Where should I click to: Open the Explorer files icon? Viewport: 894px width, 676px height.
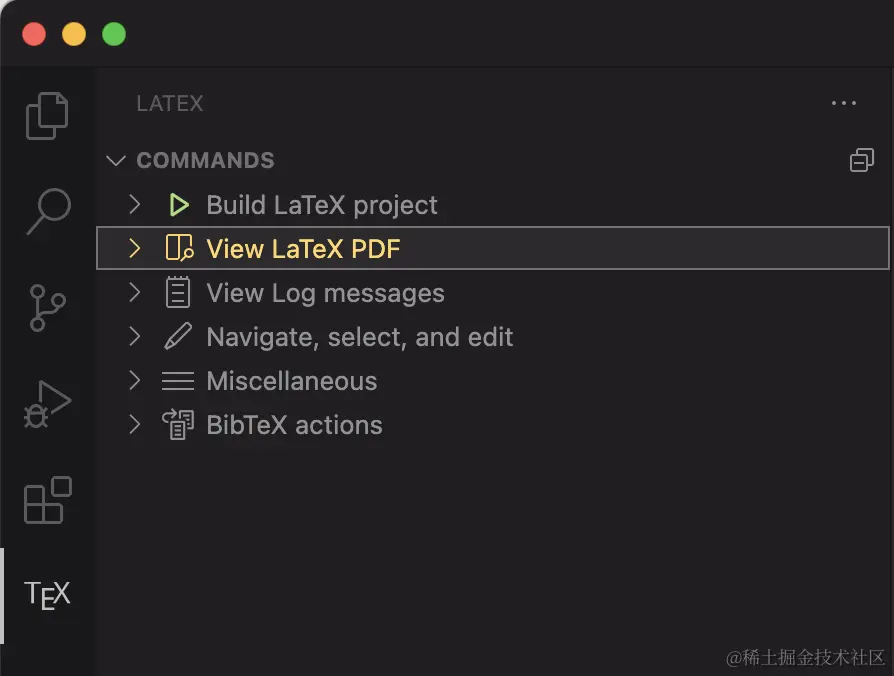click(x=47, y=116)
